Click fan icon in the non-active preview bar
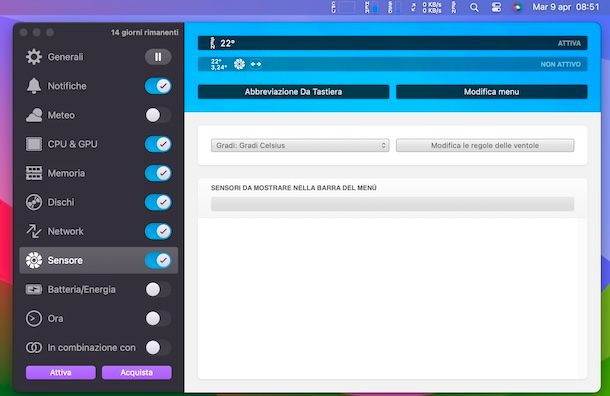The width and height of the screenshot is (610, 396). click(x=239, y=64)
